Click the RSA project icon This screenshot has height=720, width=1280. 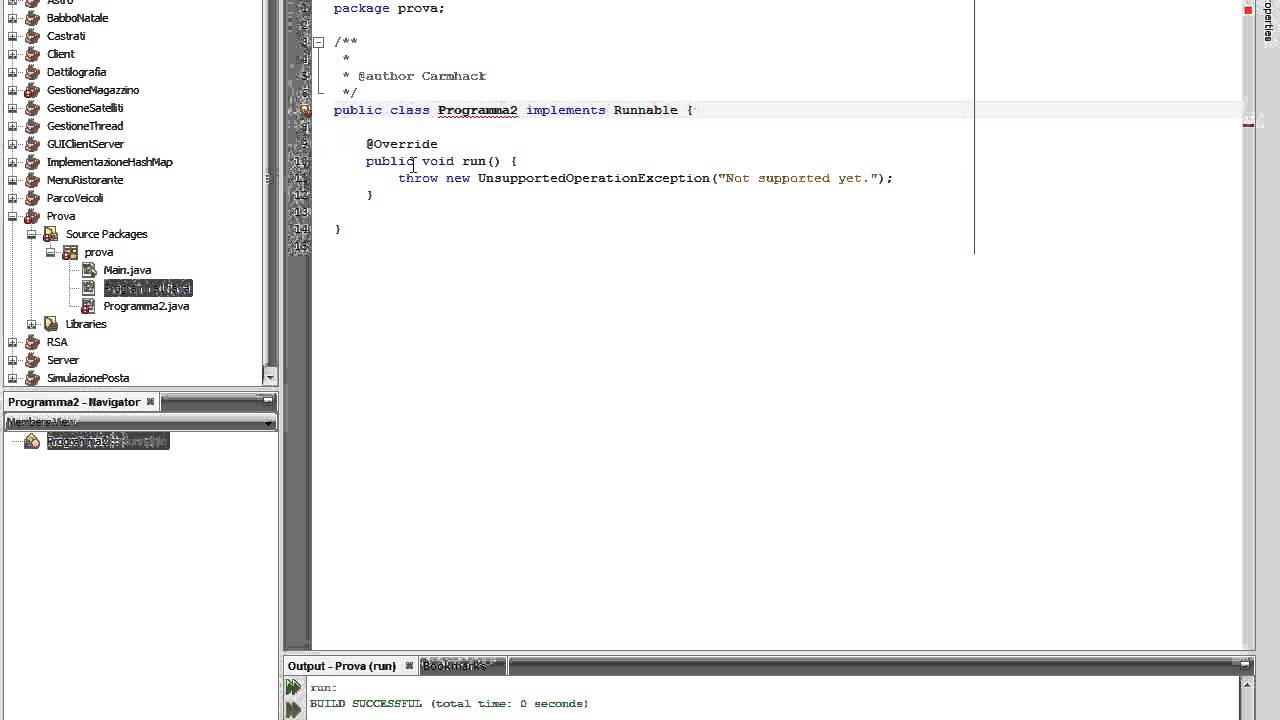32,342
